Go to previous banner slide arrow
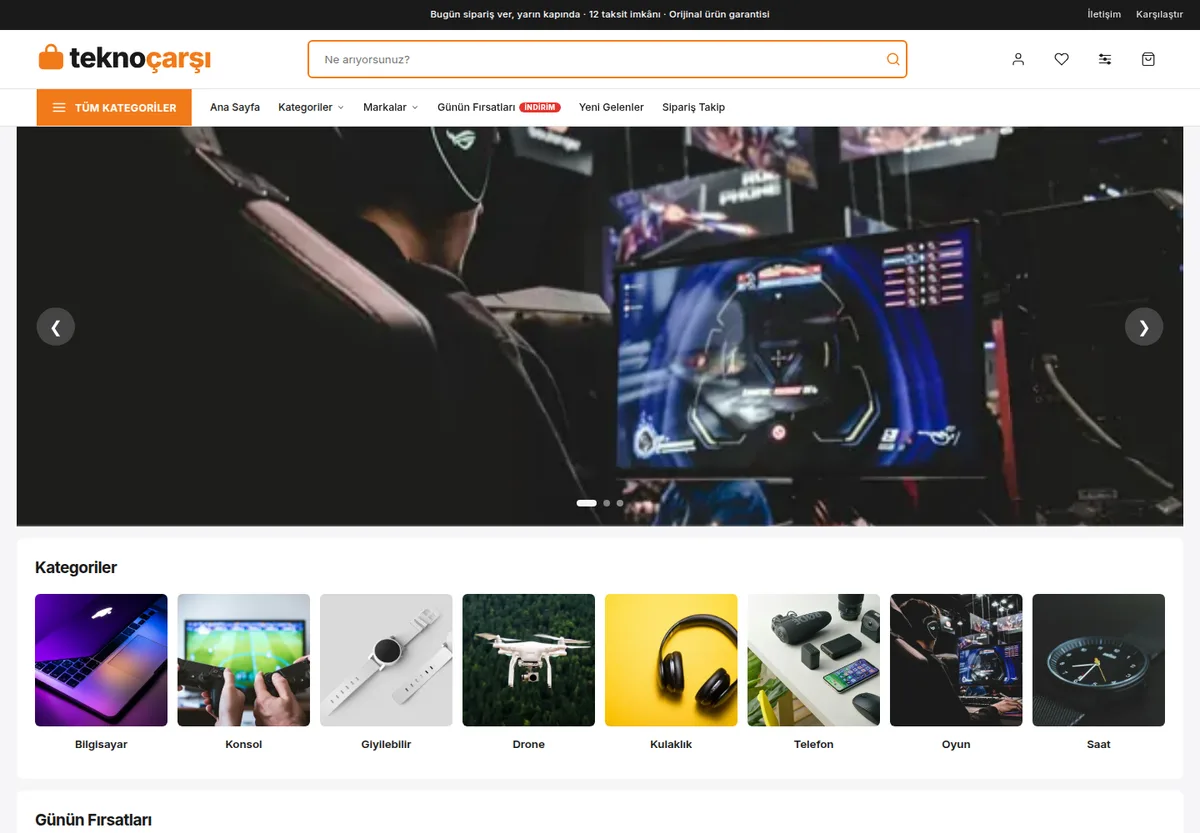 56,326
